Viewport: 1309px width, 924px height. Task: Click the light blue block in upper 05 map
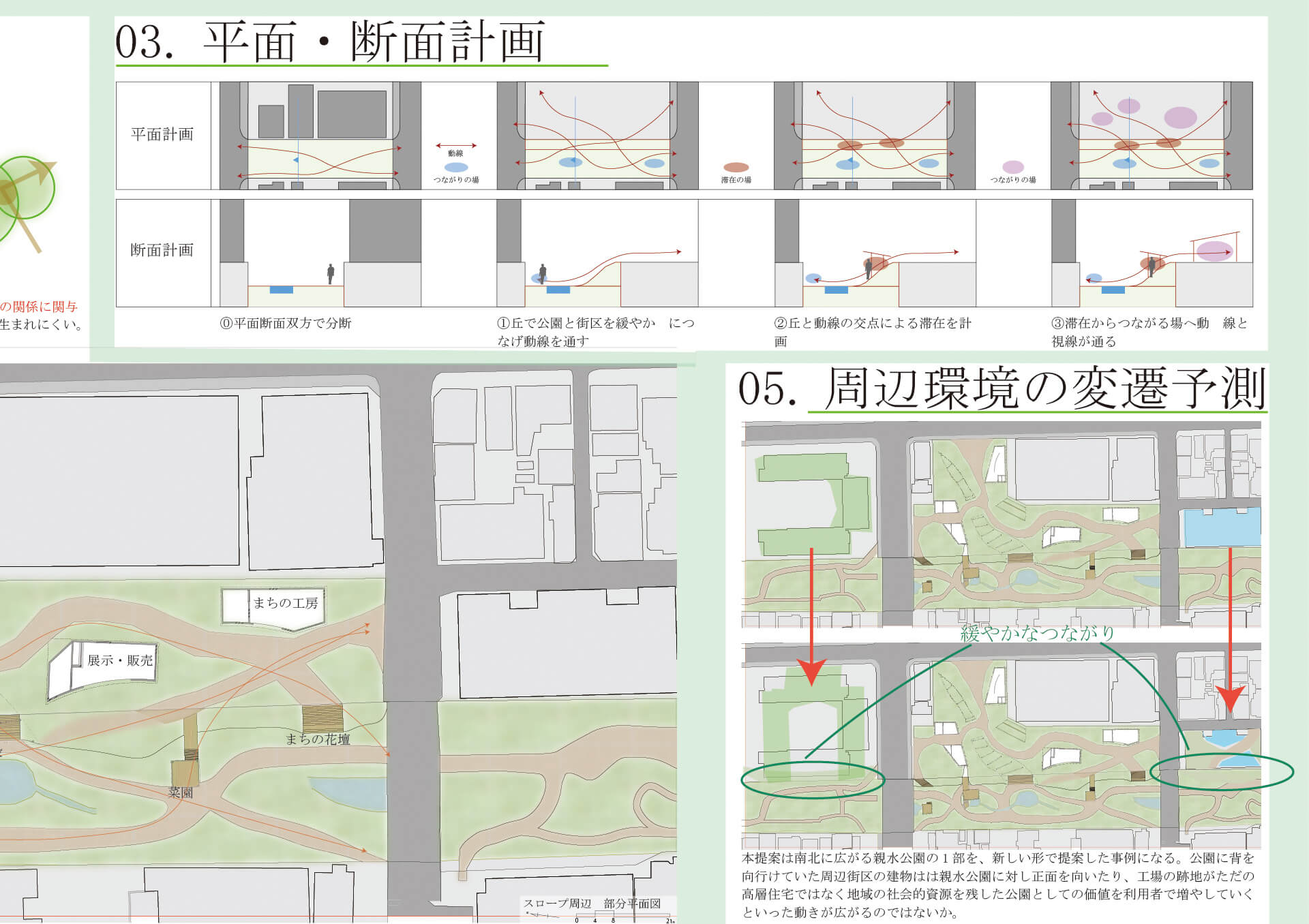1222,527
